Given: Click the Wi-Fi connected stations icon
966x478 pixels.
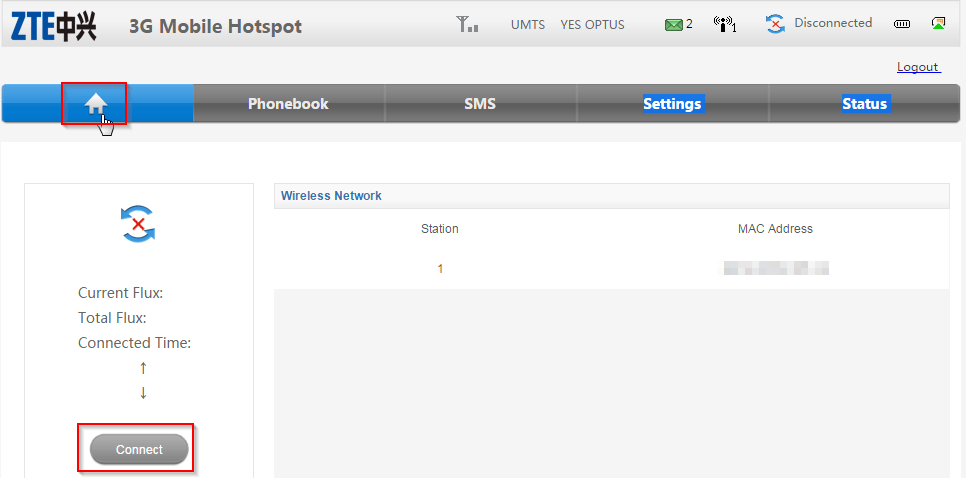Looking at the screenshot, I should tap(725, 24).
